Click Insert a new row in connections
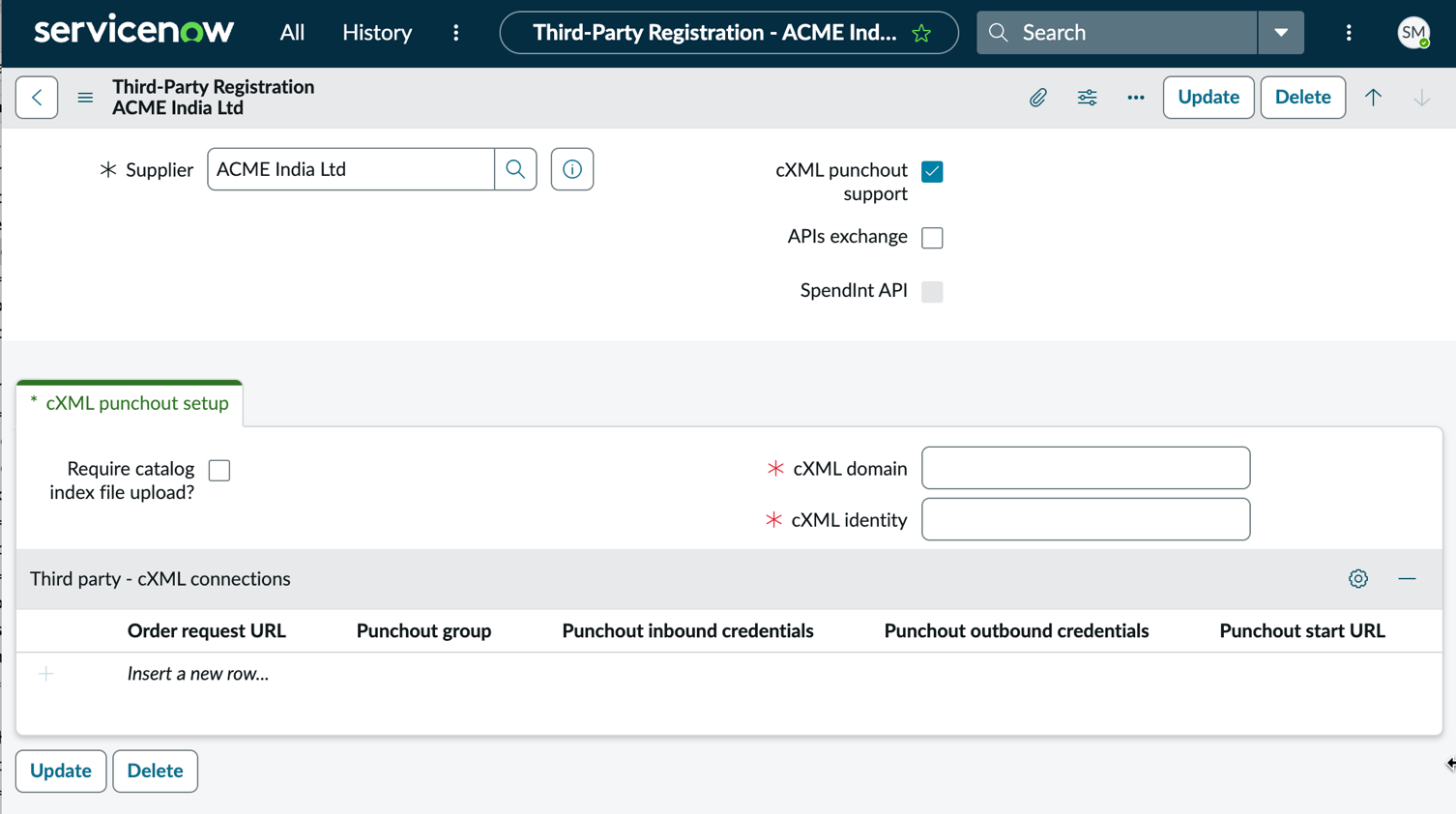 tap(198, 674)
